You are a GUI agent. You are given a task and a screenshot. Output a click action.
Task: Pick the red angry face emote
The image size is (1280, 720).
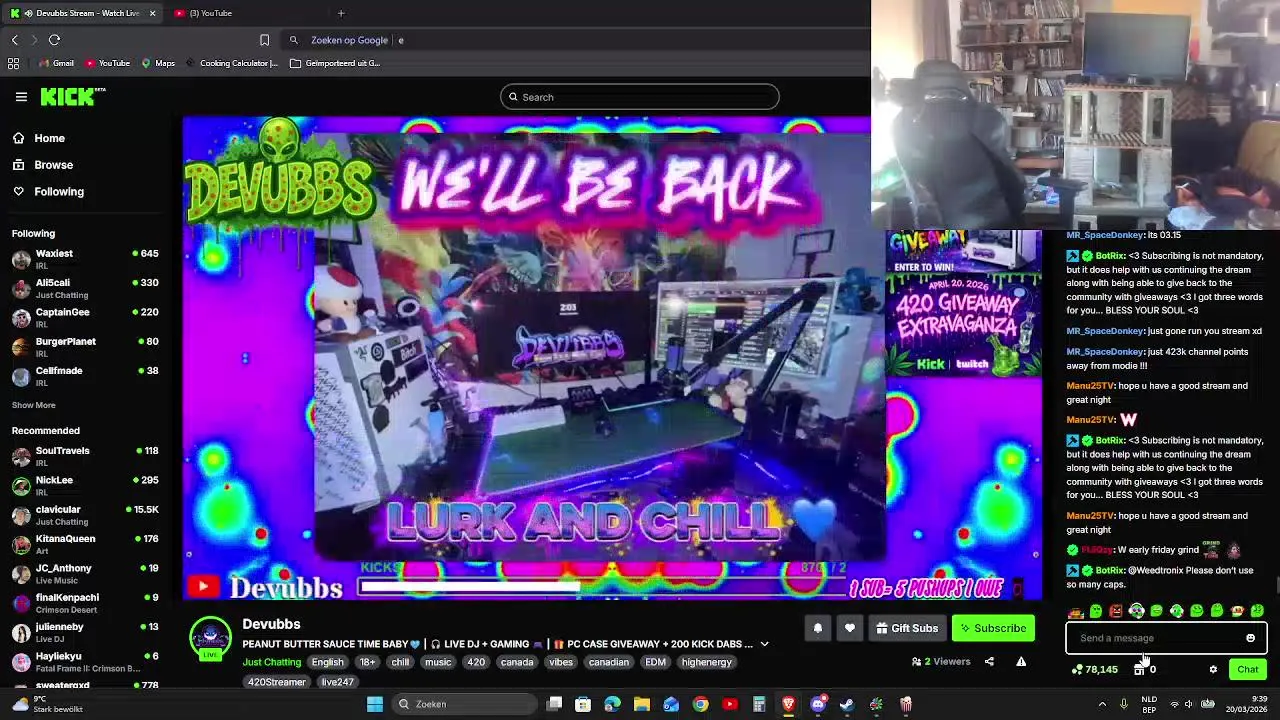coord(1116,610)
